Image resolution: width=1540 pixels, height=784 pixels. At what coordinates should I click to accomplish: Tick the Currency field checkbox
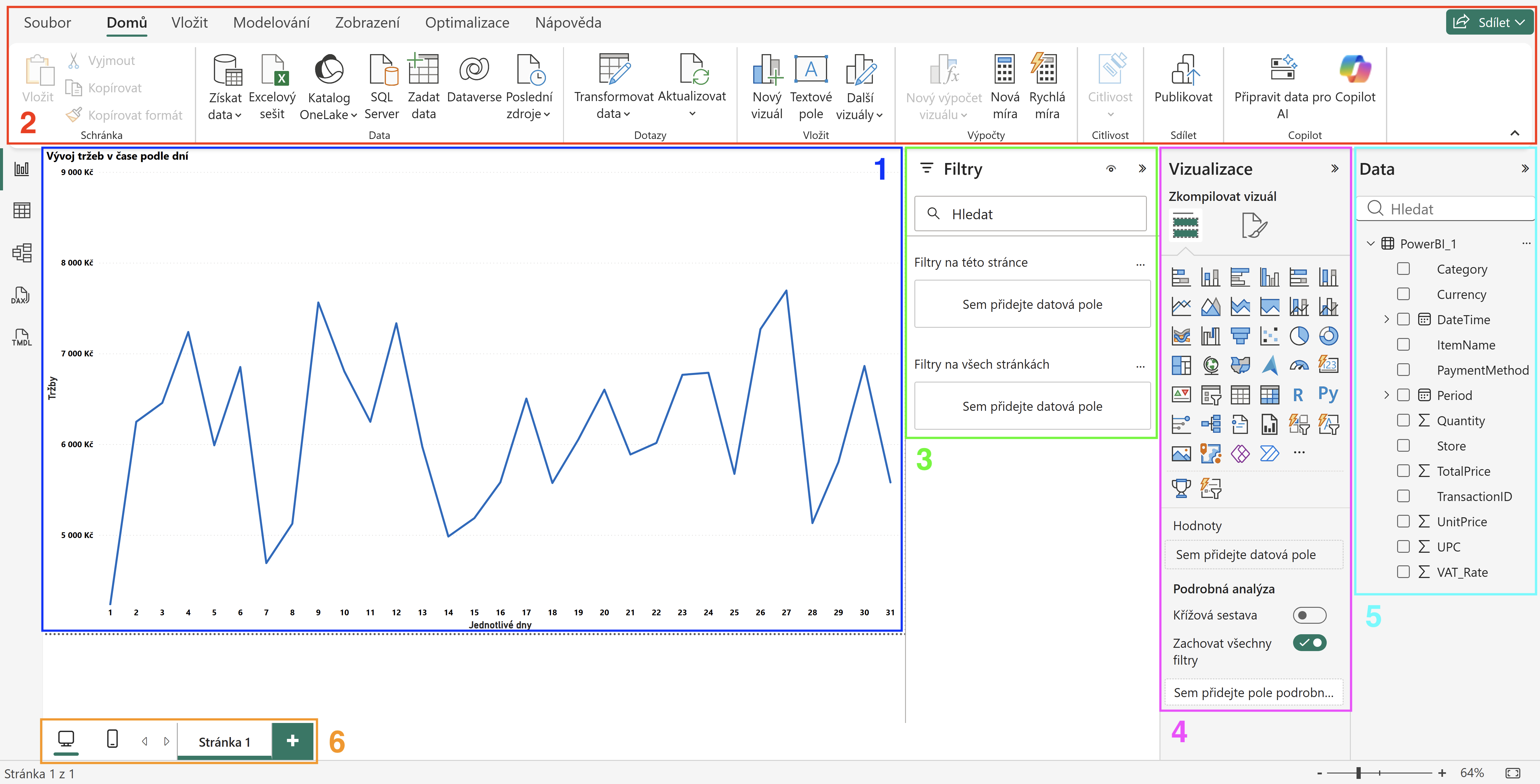tap(1403, 294)
